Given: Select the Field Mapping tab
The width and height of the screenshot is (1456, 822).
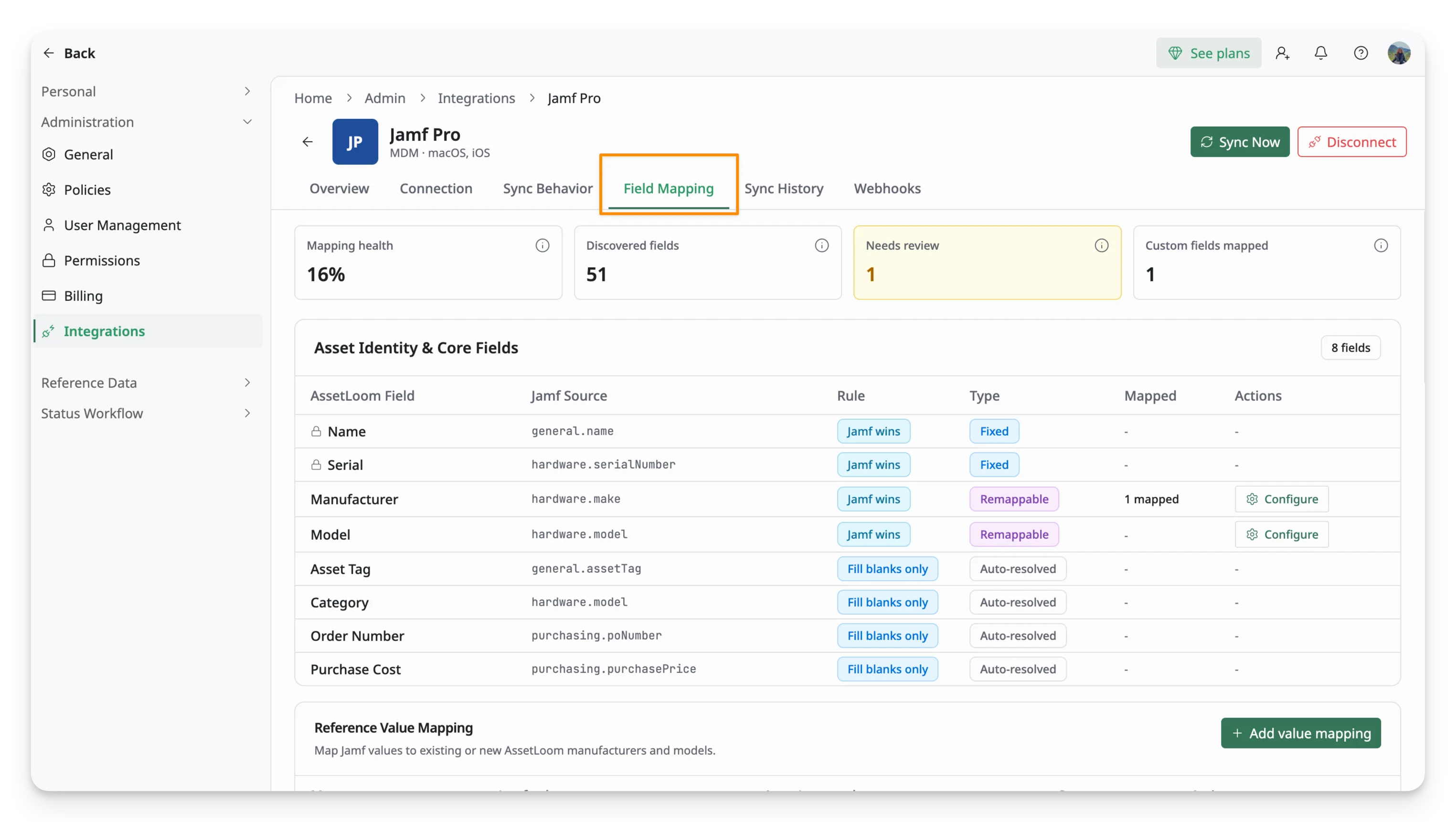Looking at the screenshot, I should point(668,188).
